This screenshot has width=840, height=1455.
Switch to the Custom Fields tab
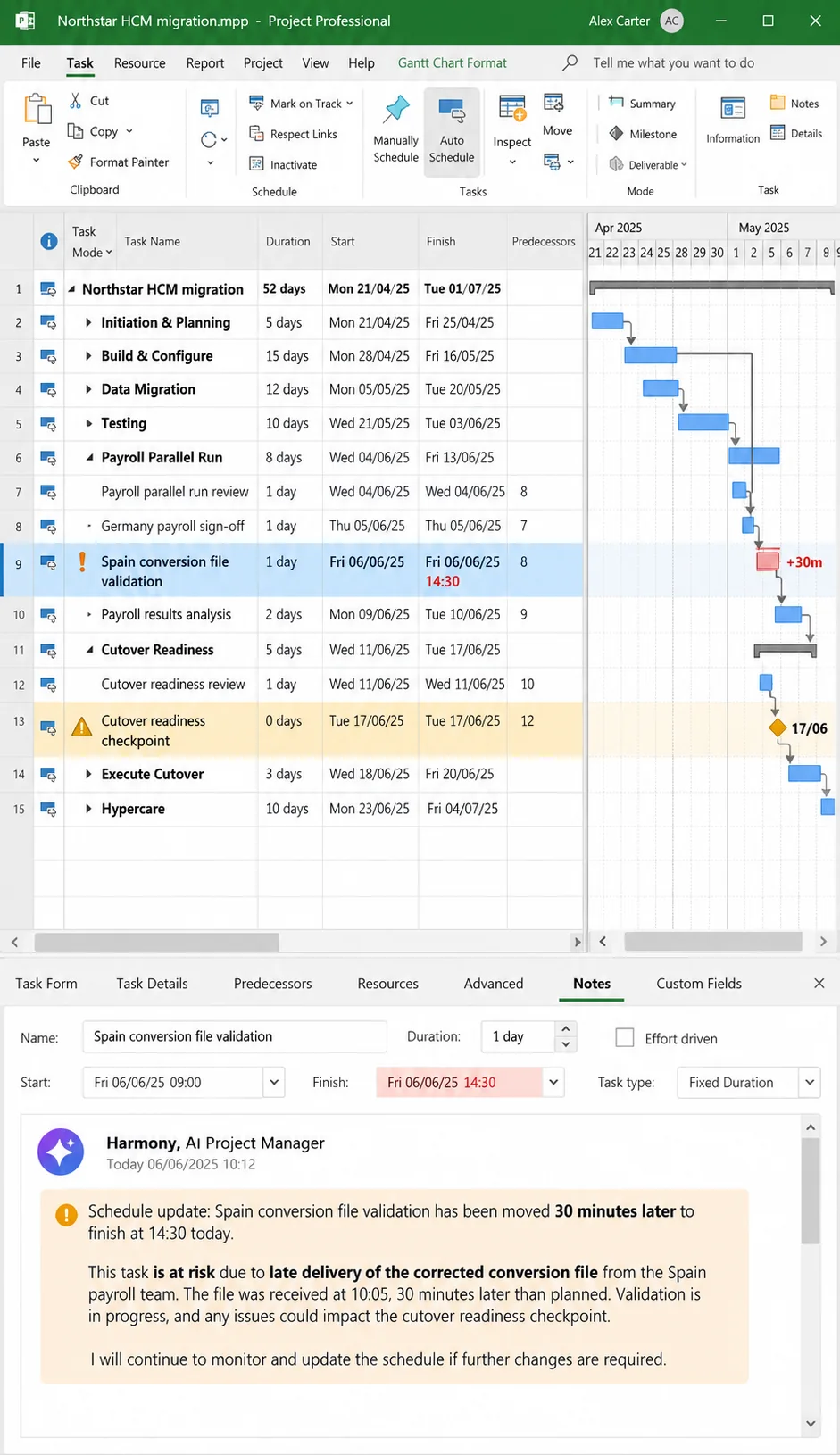pyautogui.click(x=699, y=983)
